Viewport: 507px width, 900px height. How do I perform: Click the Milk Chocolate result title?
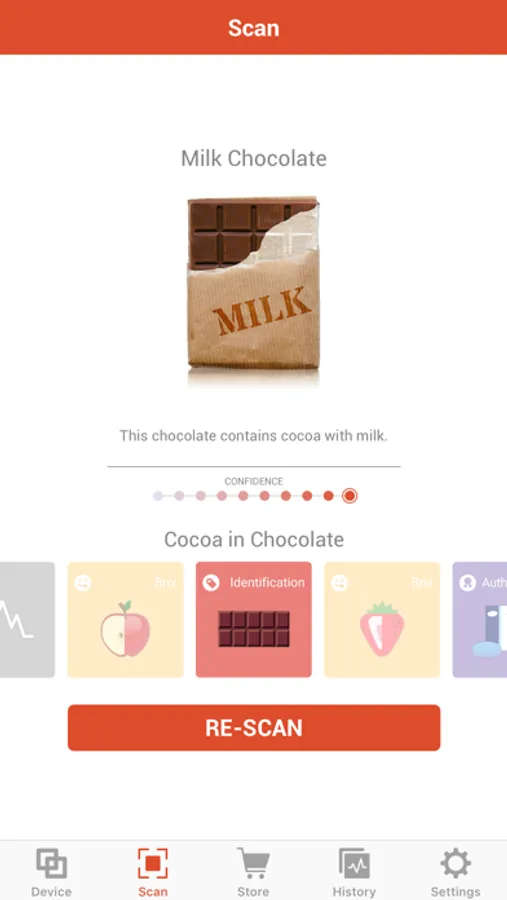click(x=254, y=158)
